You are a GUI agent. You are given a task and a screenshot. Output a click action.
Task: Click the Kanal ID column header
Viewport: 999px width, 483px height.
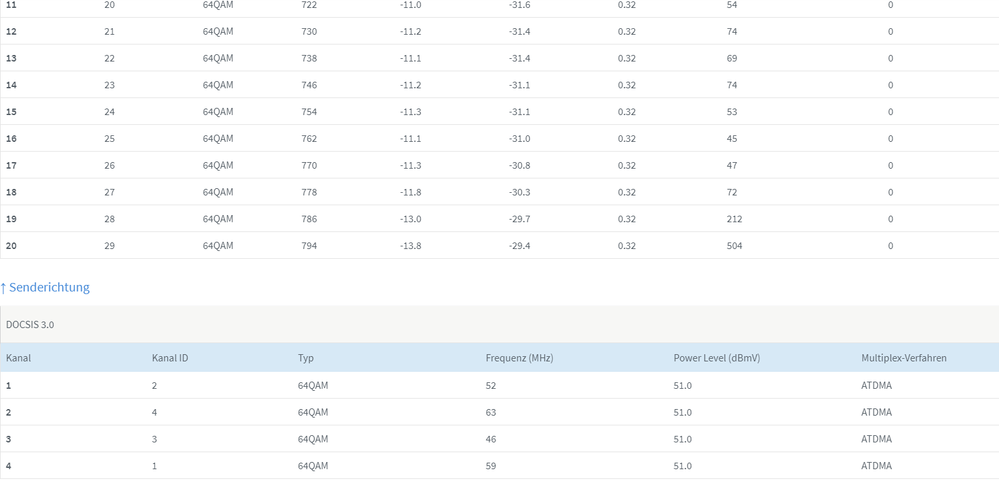pyautogui.click(x=170, y=358)
